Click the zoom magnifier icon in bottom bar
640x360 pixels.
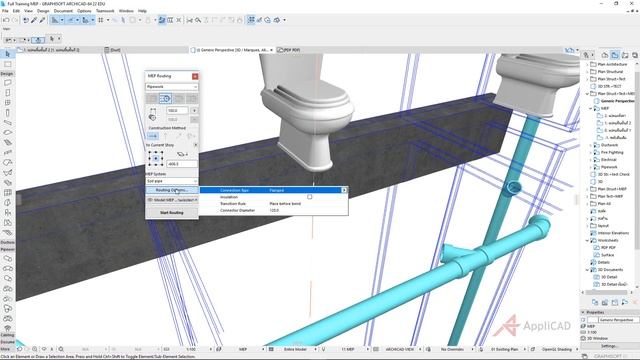click(61, 349)
